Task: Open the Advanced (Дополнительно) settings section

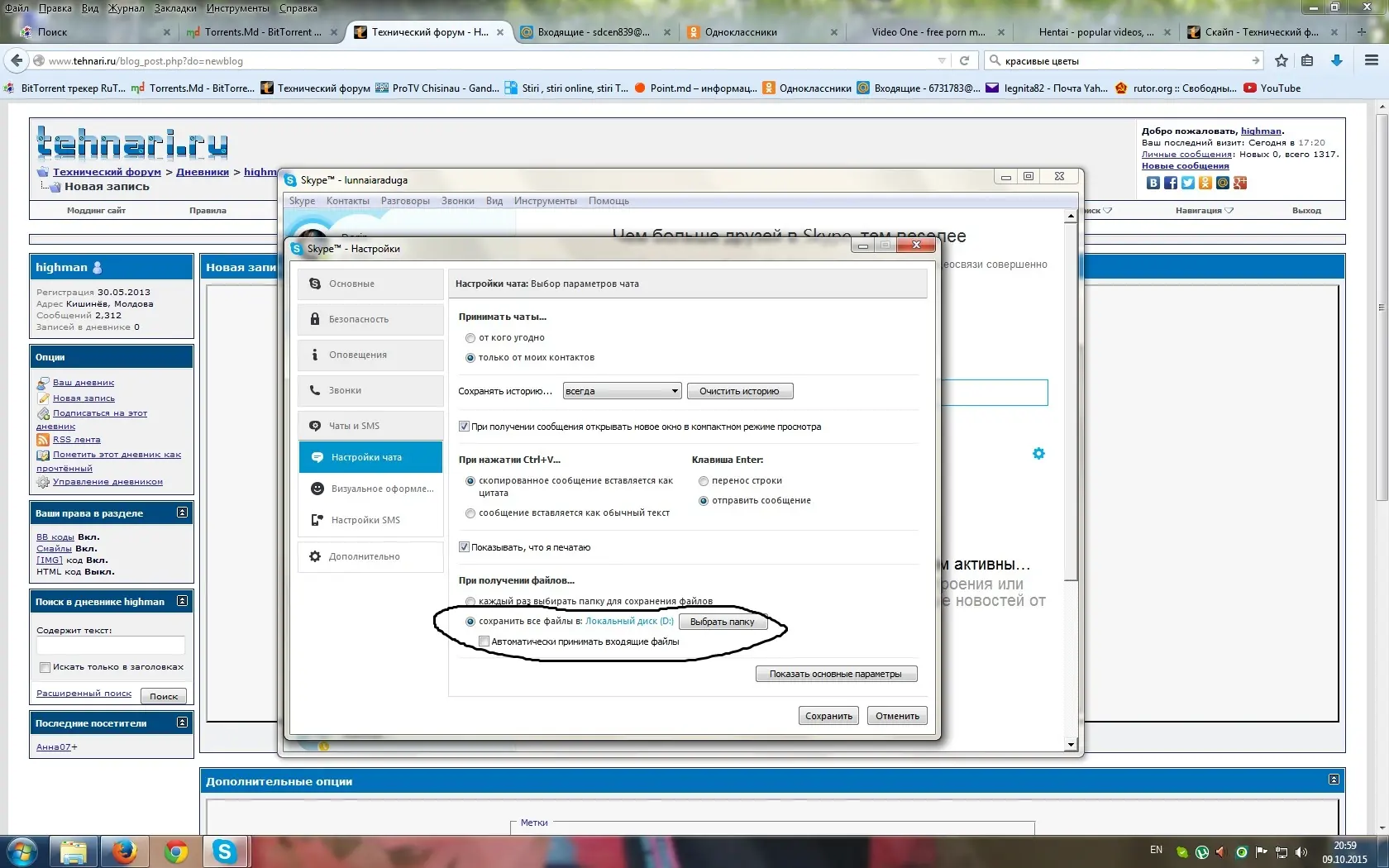Action: (370, 556)
